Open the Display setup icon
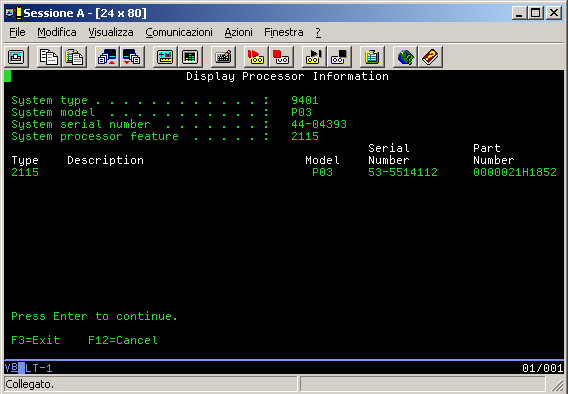 pos(165,57)
